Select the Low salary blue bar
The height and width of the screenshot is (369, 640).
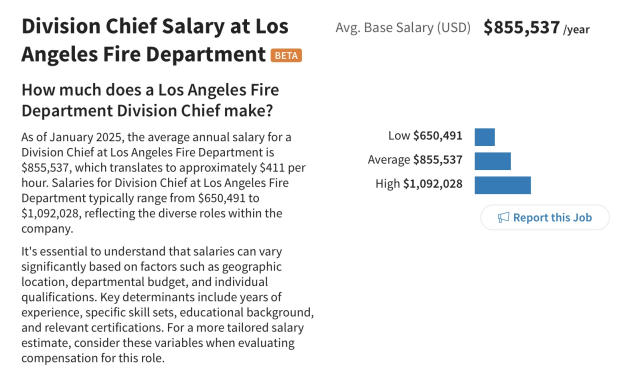484,137
